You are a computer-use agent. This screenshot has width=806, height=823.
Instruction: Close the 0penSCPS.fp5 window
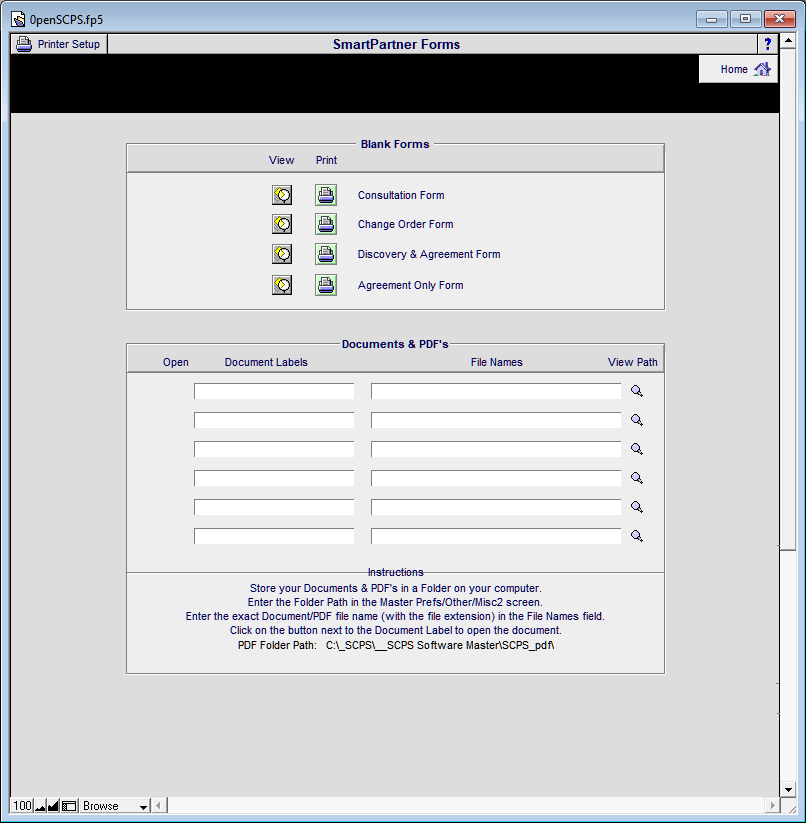(x=779, y=19)
